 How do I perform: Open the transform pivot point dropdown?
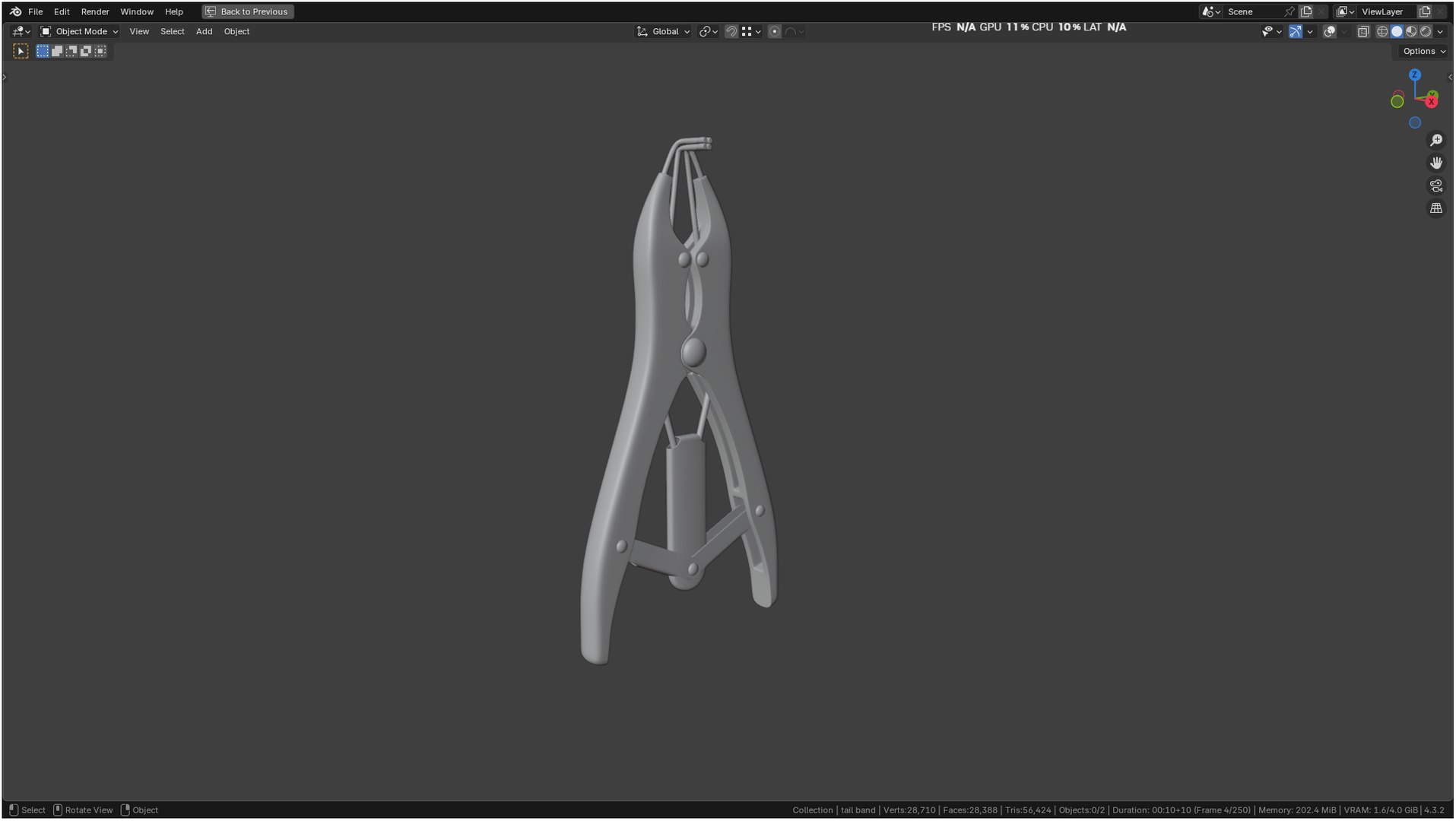tap(708, 31)
